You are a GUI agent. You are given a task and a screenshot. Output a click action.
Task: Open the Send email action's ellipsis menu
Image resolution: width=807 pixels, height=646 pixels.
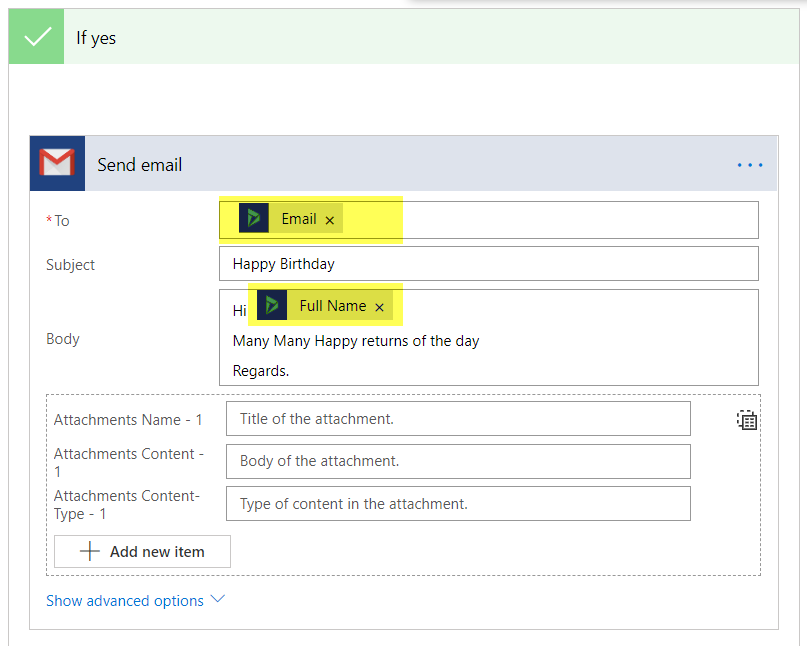pyautogui.click(x=749, y=165)
